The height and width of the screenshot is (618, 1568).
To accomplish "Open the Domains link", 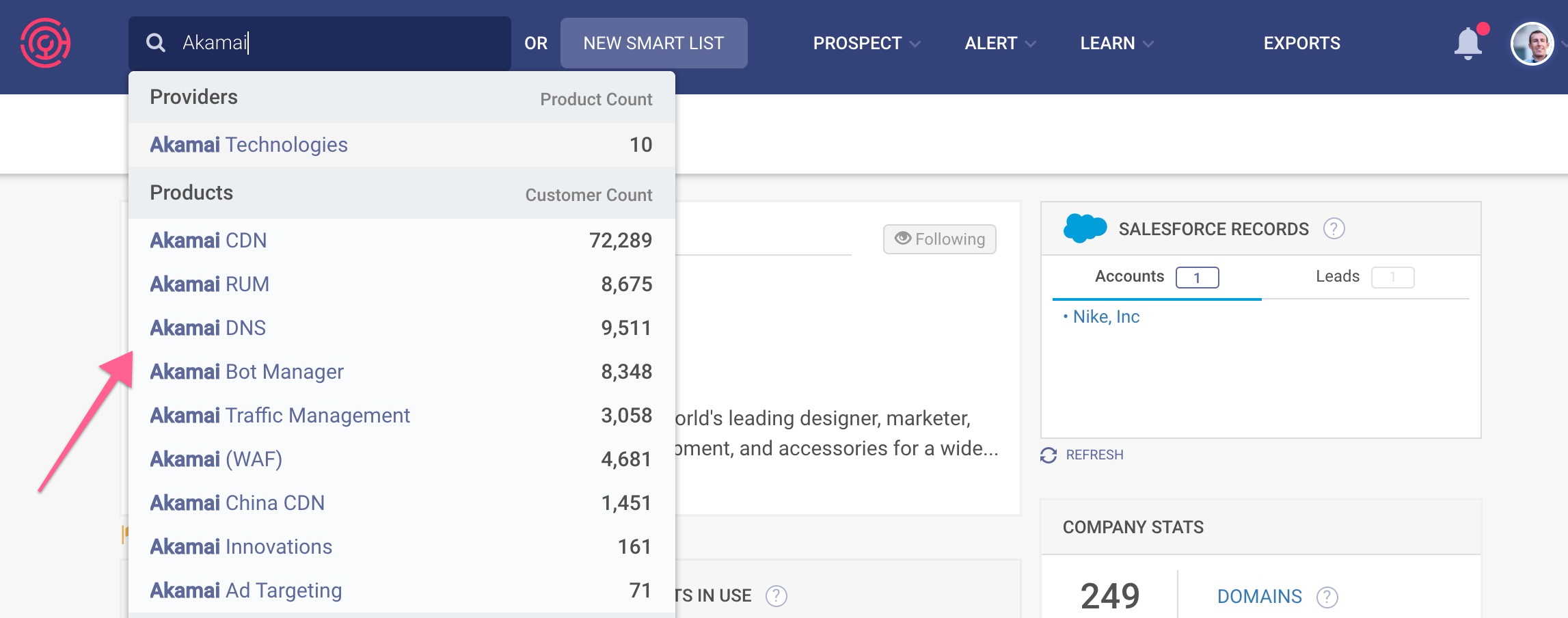I will tap(1259, 597).
